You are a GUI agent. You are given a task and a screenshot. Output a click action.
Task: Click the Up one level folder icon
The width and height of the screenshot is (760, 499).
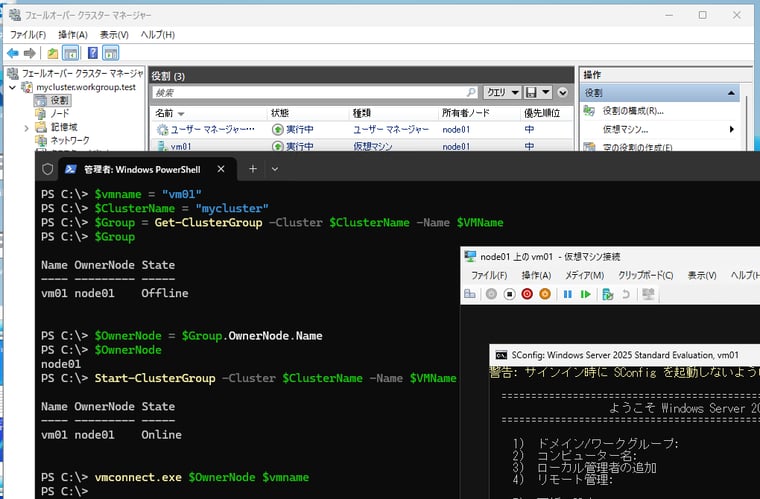click(52, 53)
